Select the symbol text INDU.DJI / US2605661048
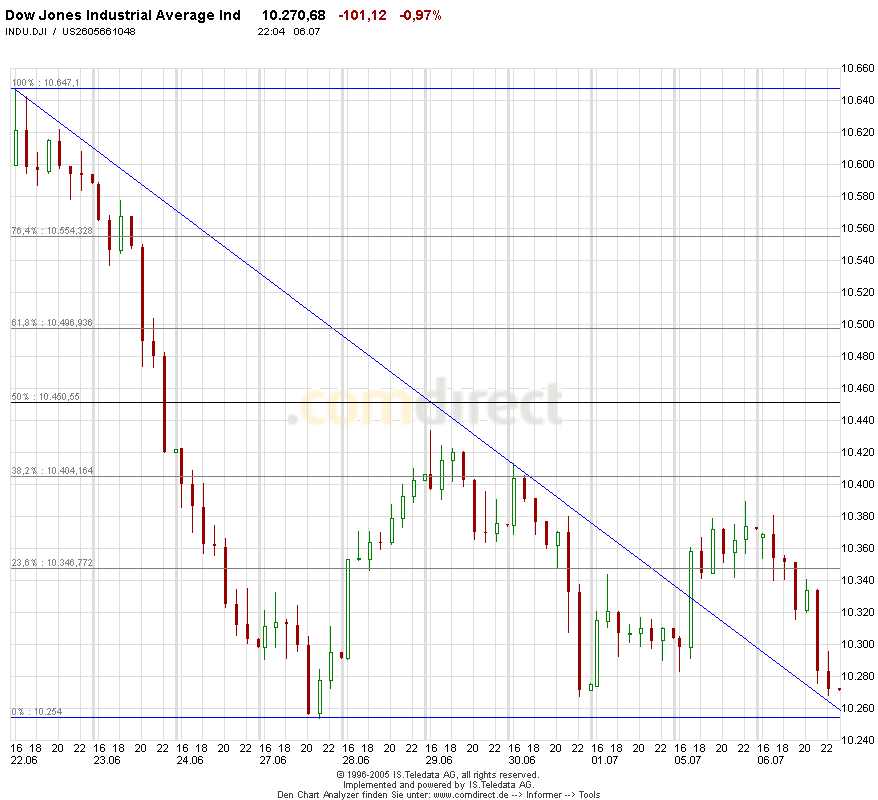This screenshot has width=878, height=800. click(71, 31)
